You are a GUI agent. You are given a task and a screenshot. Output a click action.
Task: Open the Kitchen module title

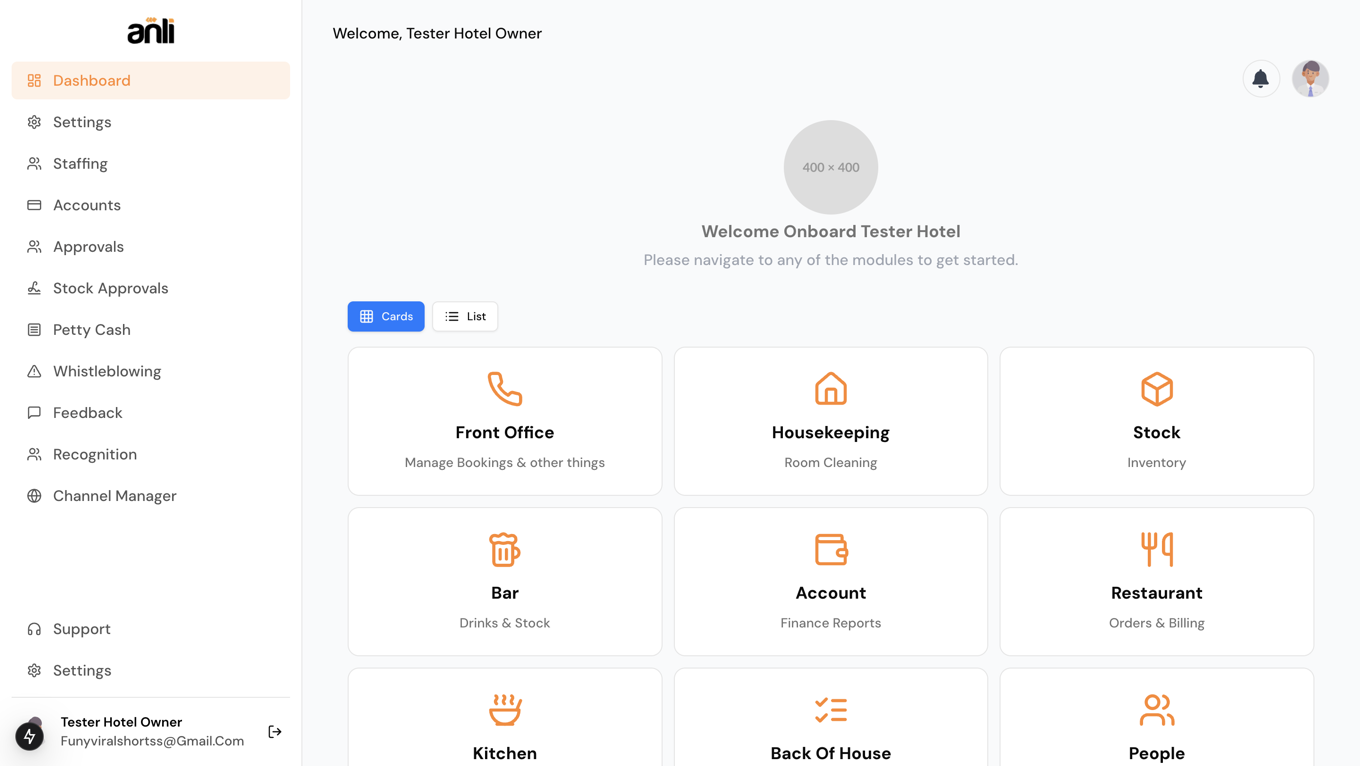(505, 753)
